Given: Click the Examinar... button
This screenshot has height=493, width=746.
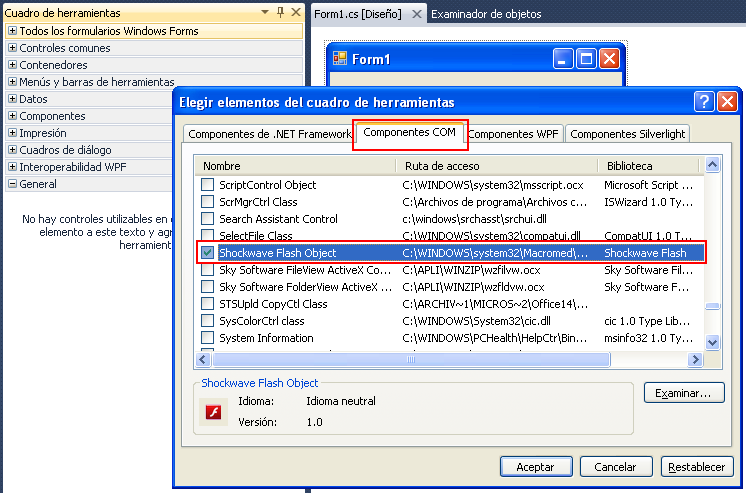Looking at the screenshot, I should tap(684, 393).
